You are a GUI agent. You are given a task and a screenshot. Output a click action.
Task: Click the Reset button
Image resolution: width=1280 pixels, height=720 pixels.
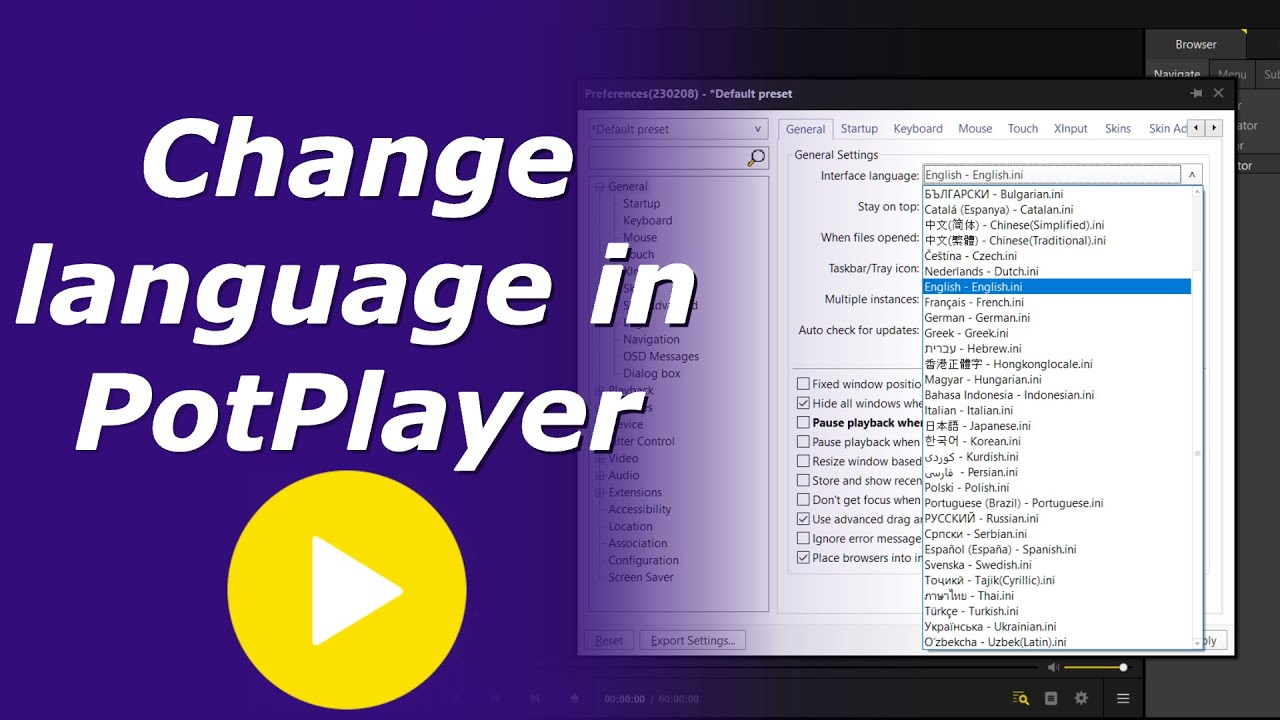609,640
